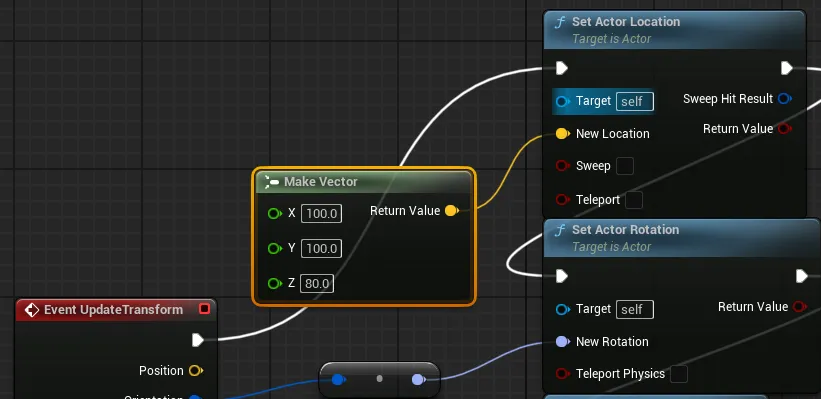Click the Make Vector node header icon
The height and width of the screenshot is (399, 821).
click(271, 182)
